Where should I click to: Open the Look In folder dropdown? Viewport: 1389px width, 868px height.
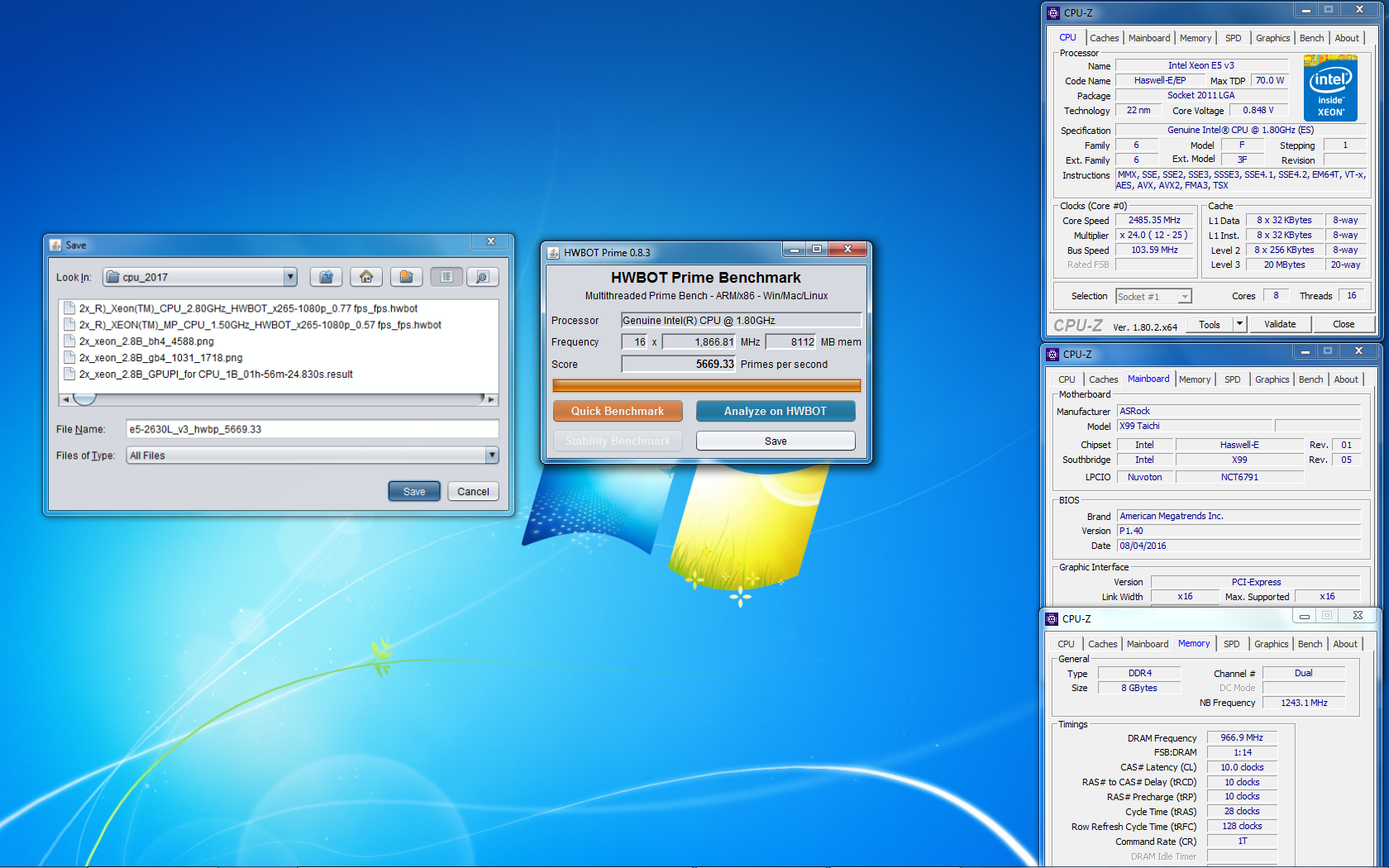(x=290, y=277)
